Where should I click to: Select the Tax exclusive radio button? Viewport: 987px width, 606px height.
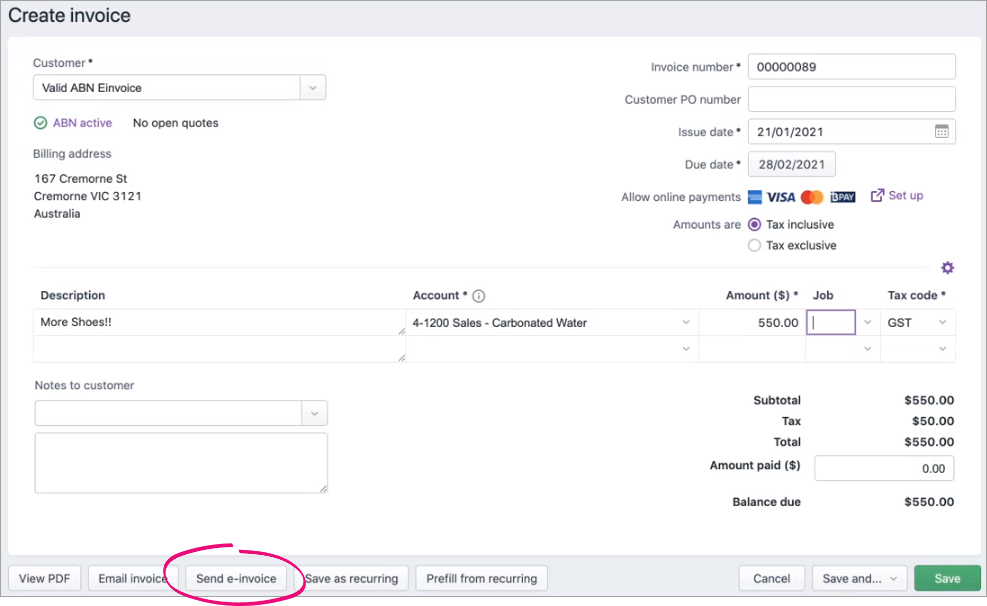coord(753,245)
